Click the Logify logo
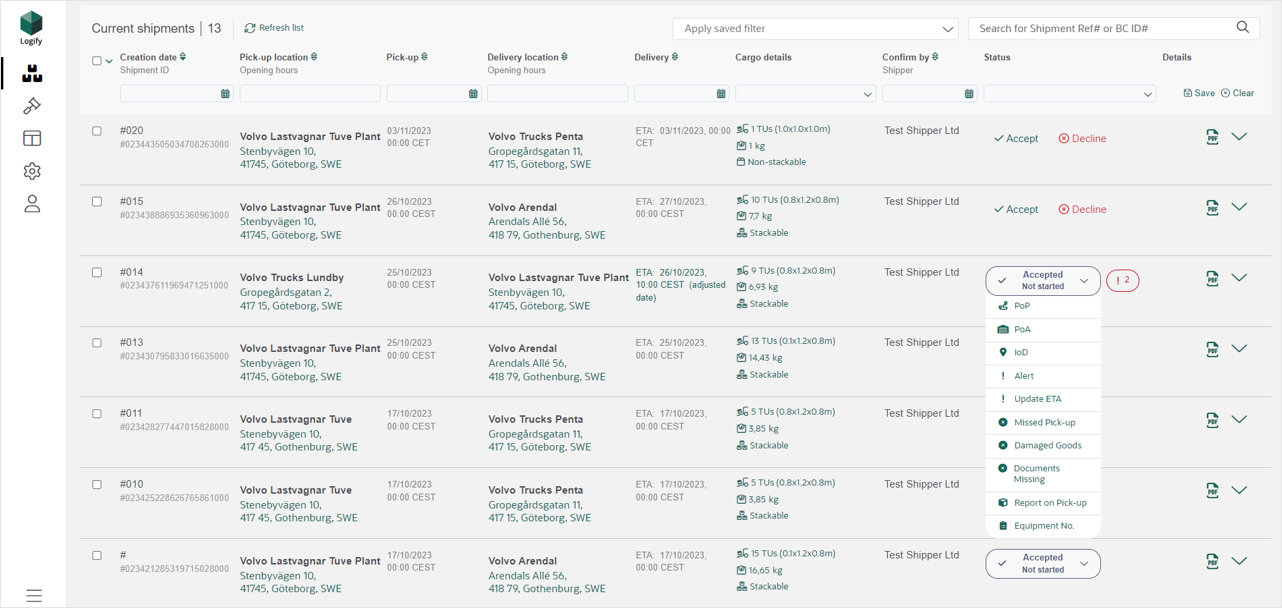This screenshot has height=608, width=1282. [32, 27]
